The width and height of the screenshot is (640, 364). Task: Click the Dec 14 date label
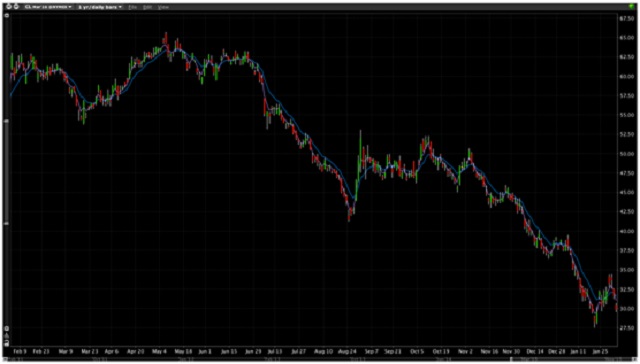click(x=535, y=351)
